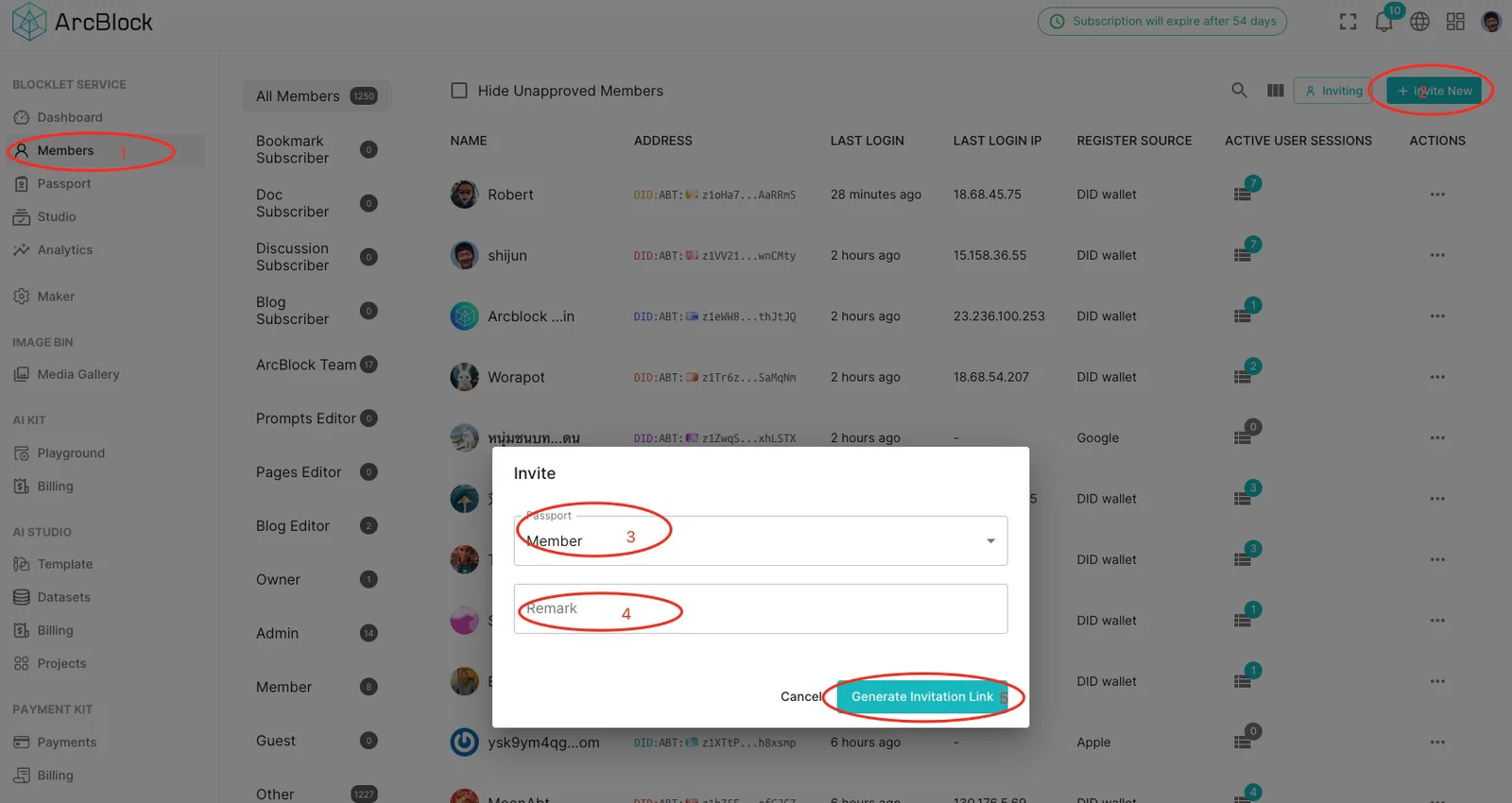Open actions menu for ysk9ym4qg...om row
Viewport: 1512px width, 803px height.
tap(1437, 743)
